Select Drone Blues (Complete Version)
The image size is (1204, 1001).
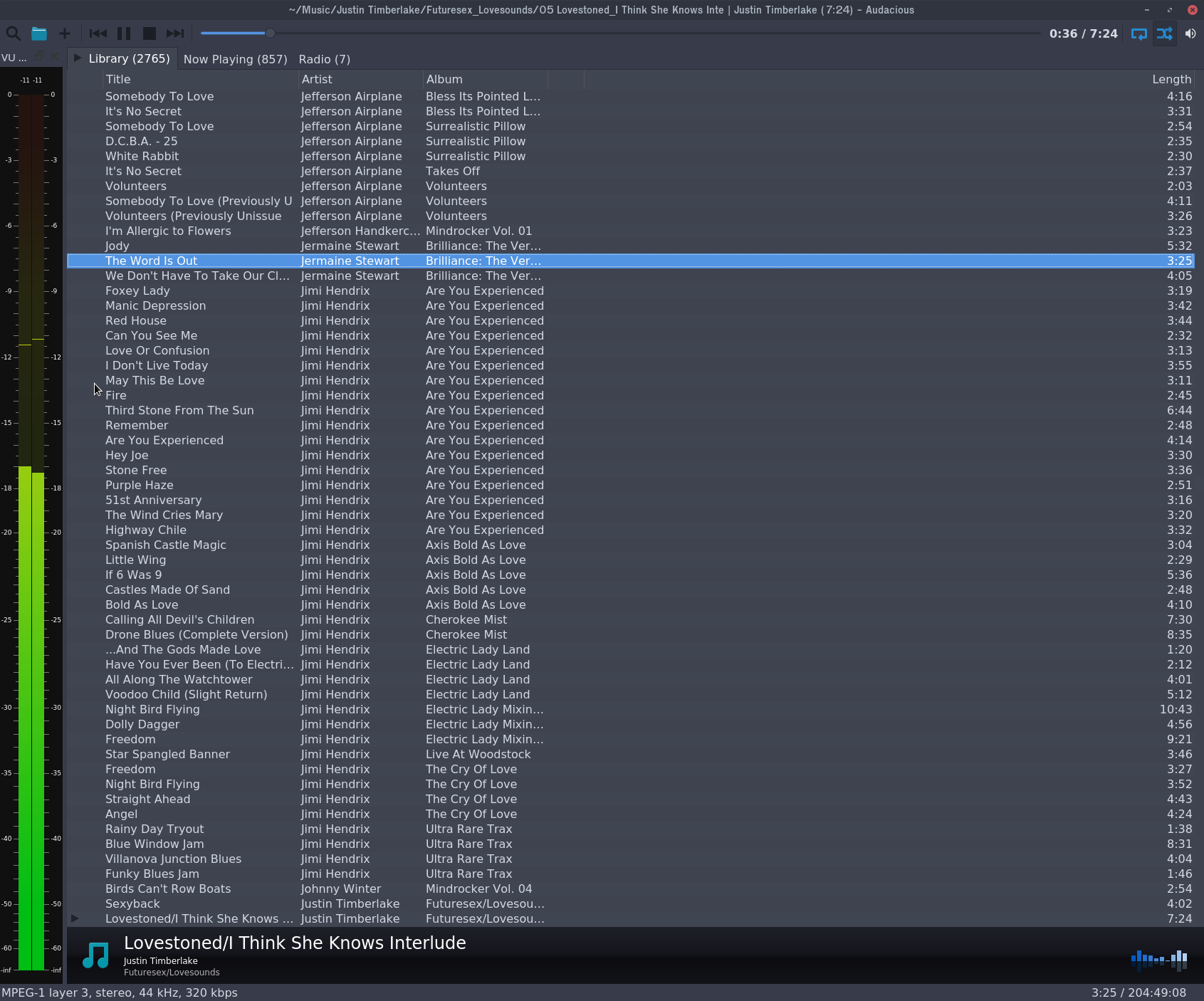point(631,634)
